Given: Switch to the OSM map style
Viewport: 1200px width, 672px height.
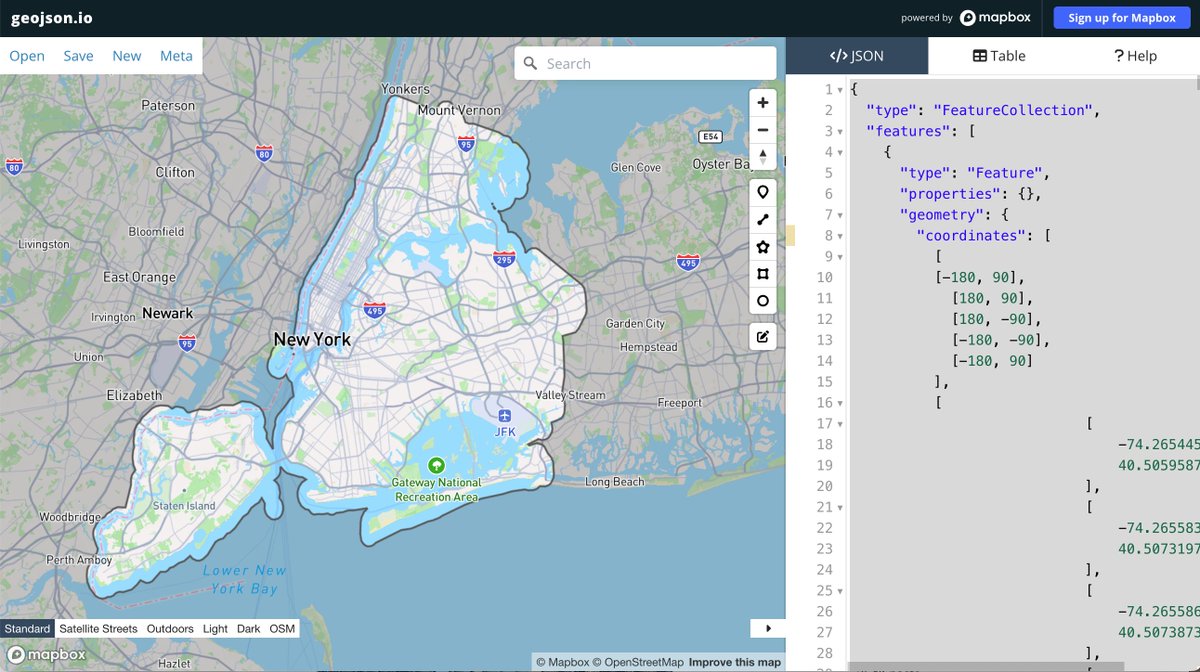Looking at the screenshot, I should pos(282,629).
